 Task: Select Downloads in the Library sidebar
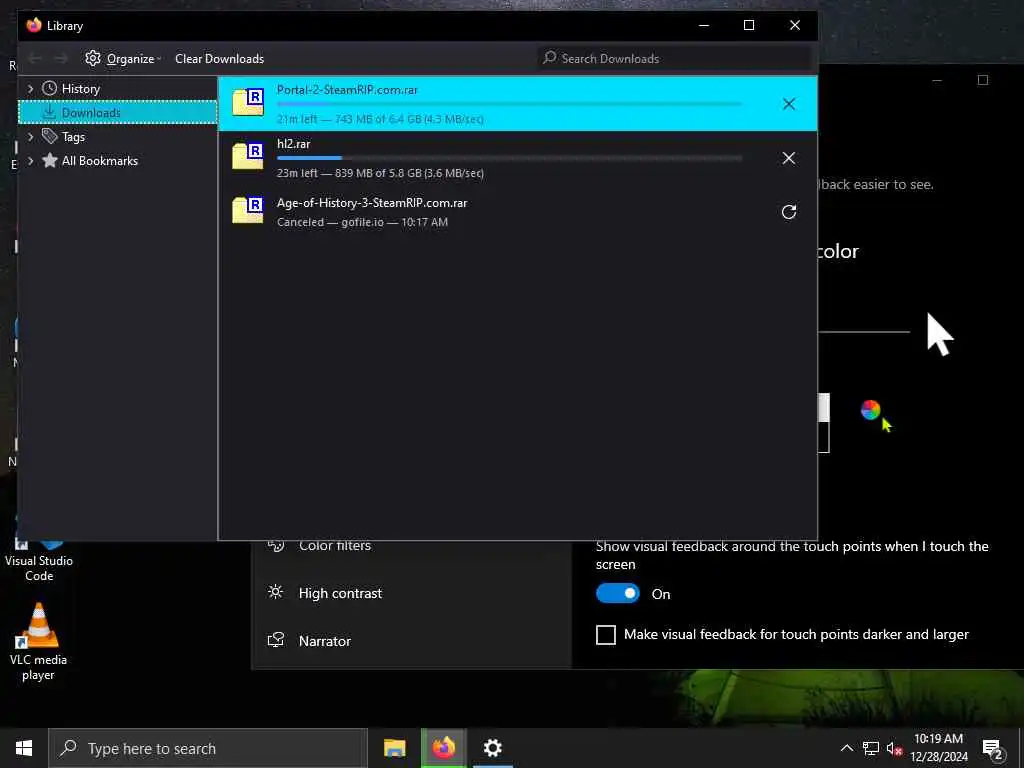[118, 112]
